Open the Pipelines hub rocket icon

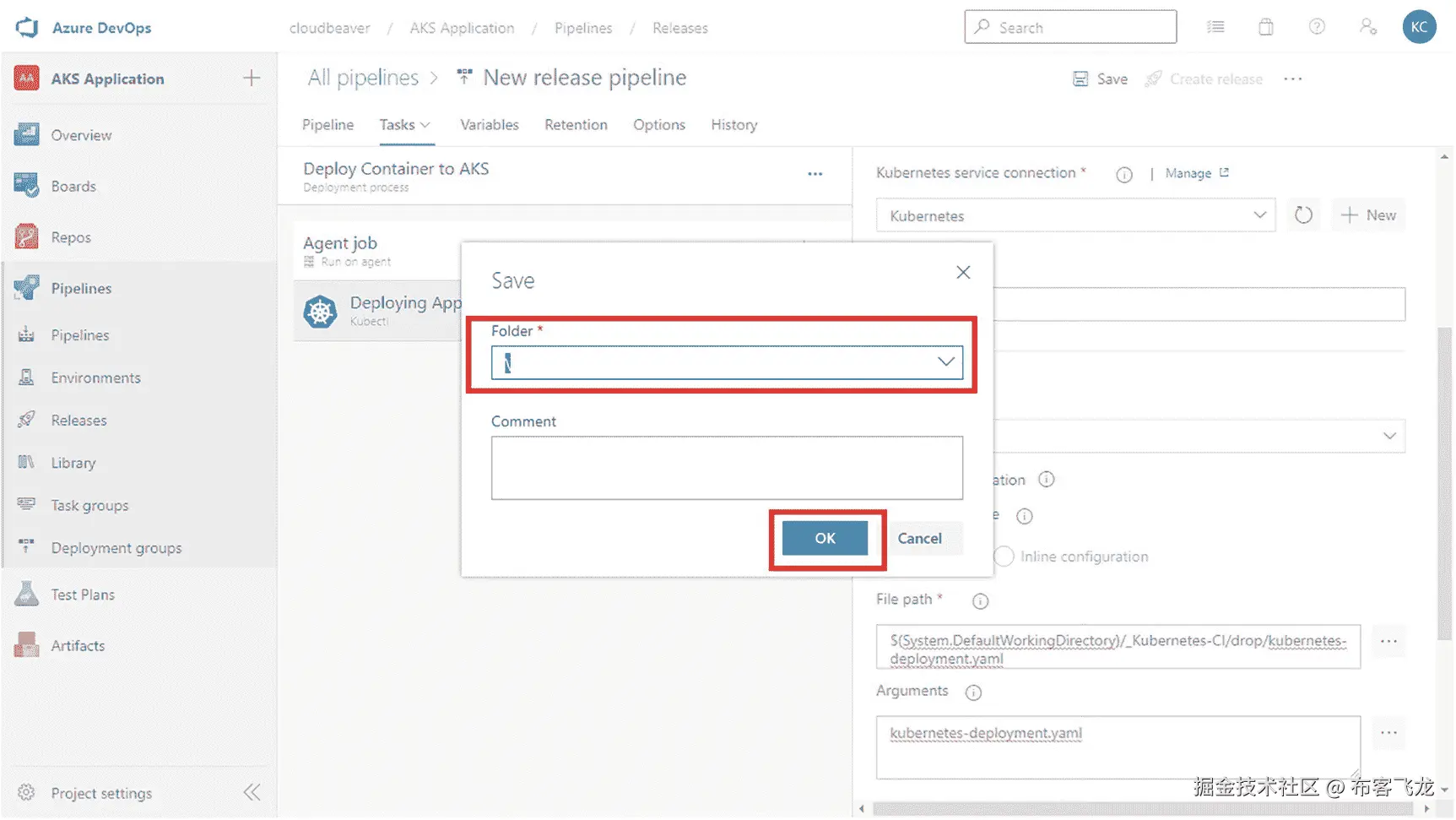click(x=27, y=288)
